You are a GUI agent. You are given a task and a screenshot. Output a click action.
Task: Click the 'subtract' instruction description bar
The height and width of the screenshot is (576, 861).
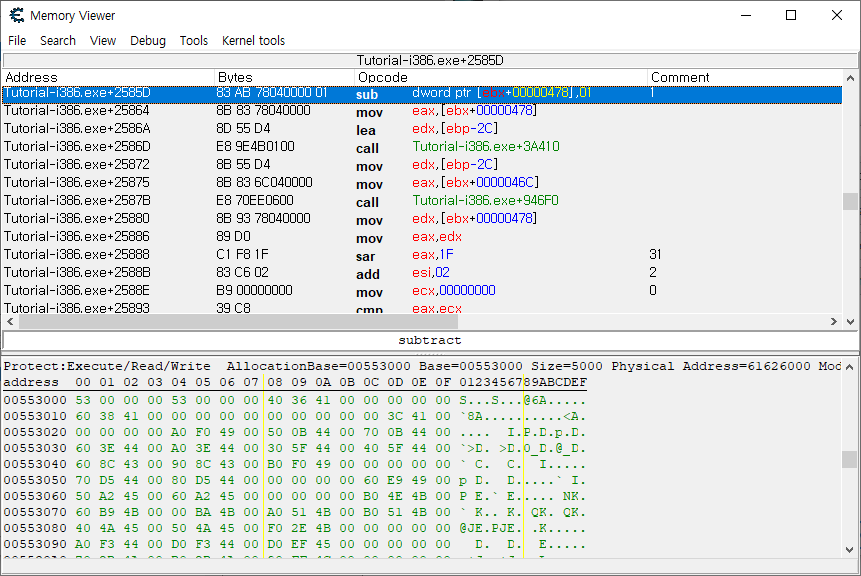[x=430, y=340]
